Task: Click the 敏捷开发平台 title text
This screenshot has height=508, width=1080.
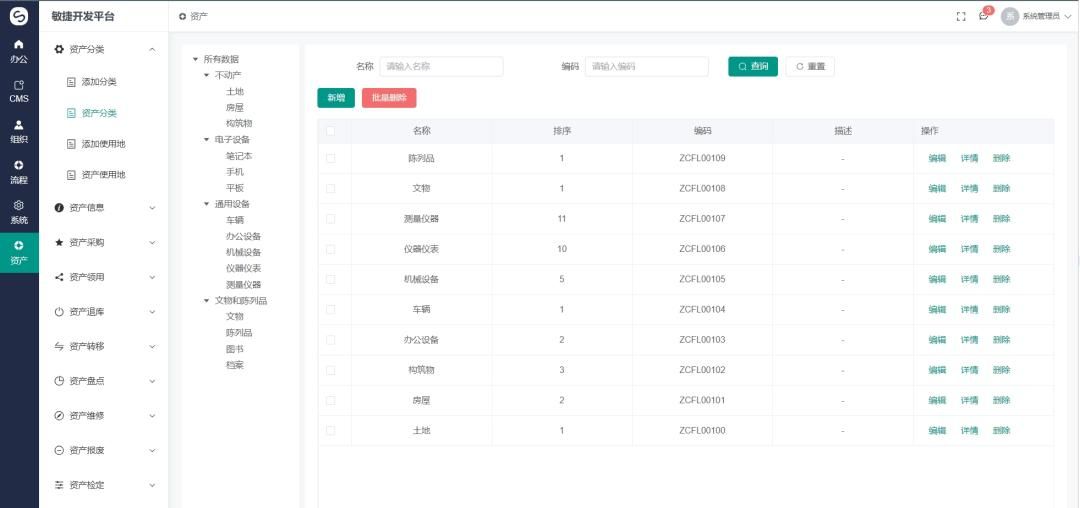Action: 83,17
